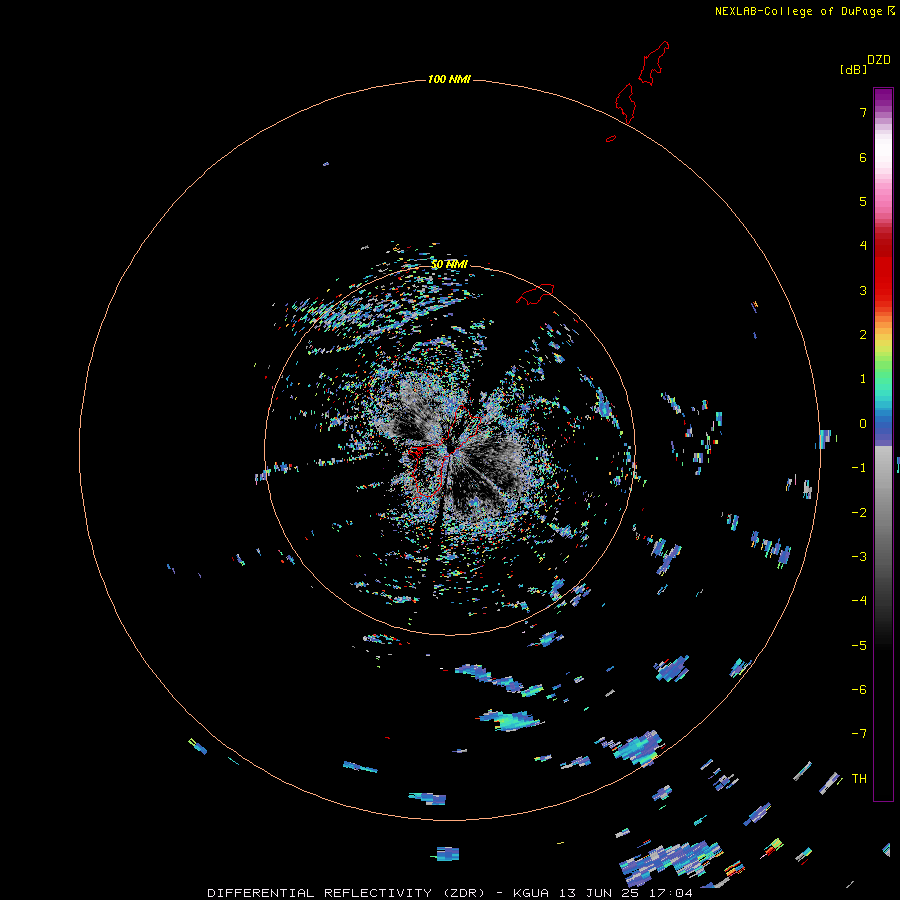Select the 2 value on the scale
The image size is (900, 900).
click(x=863, y=335)
